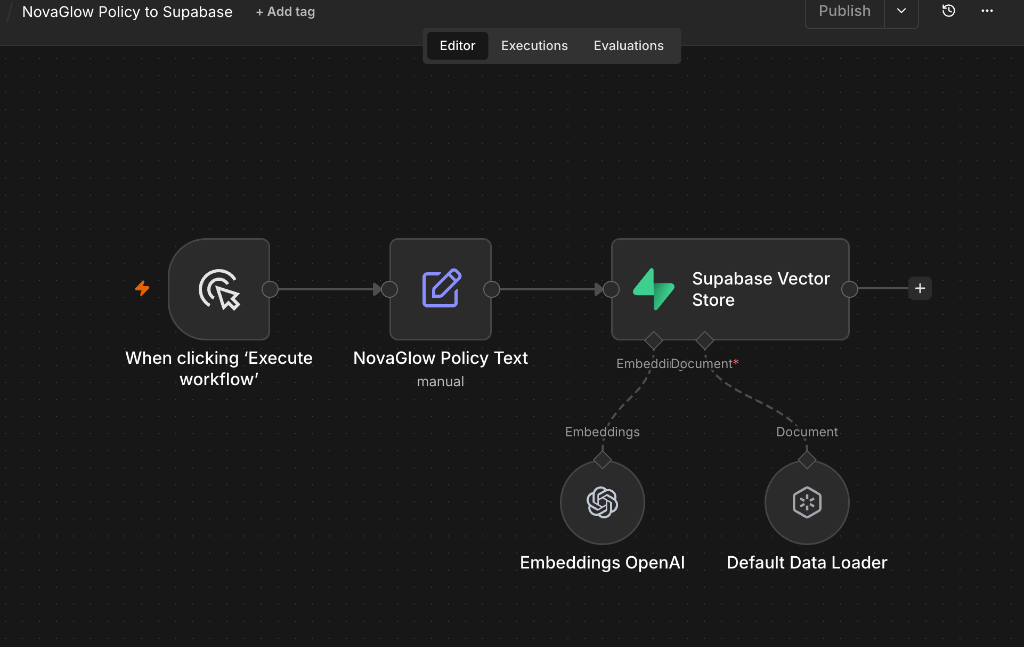The height and width of the screenshot is (647, 1024).
Task: Click the 'manual' subtitle under policy node
Action: coord(440,381)
